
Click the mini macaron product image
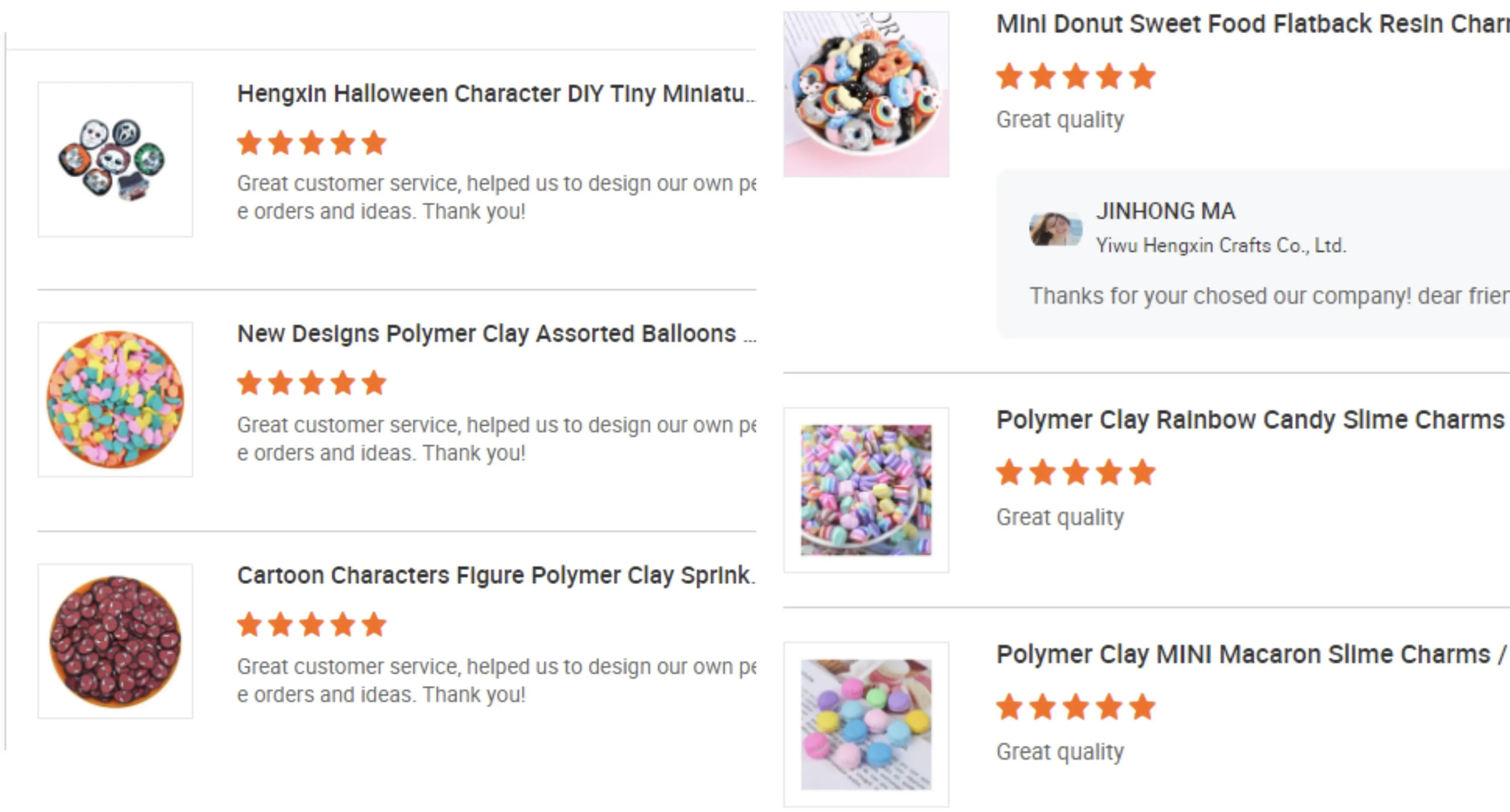tap(866, 724)
